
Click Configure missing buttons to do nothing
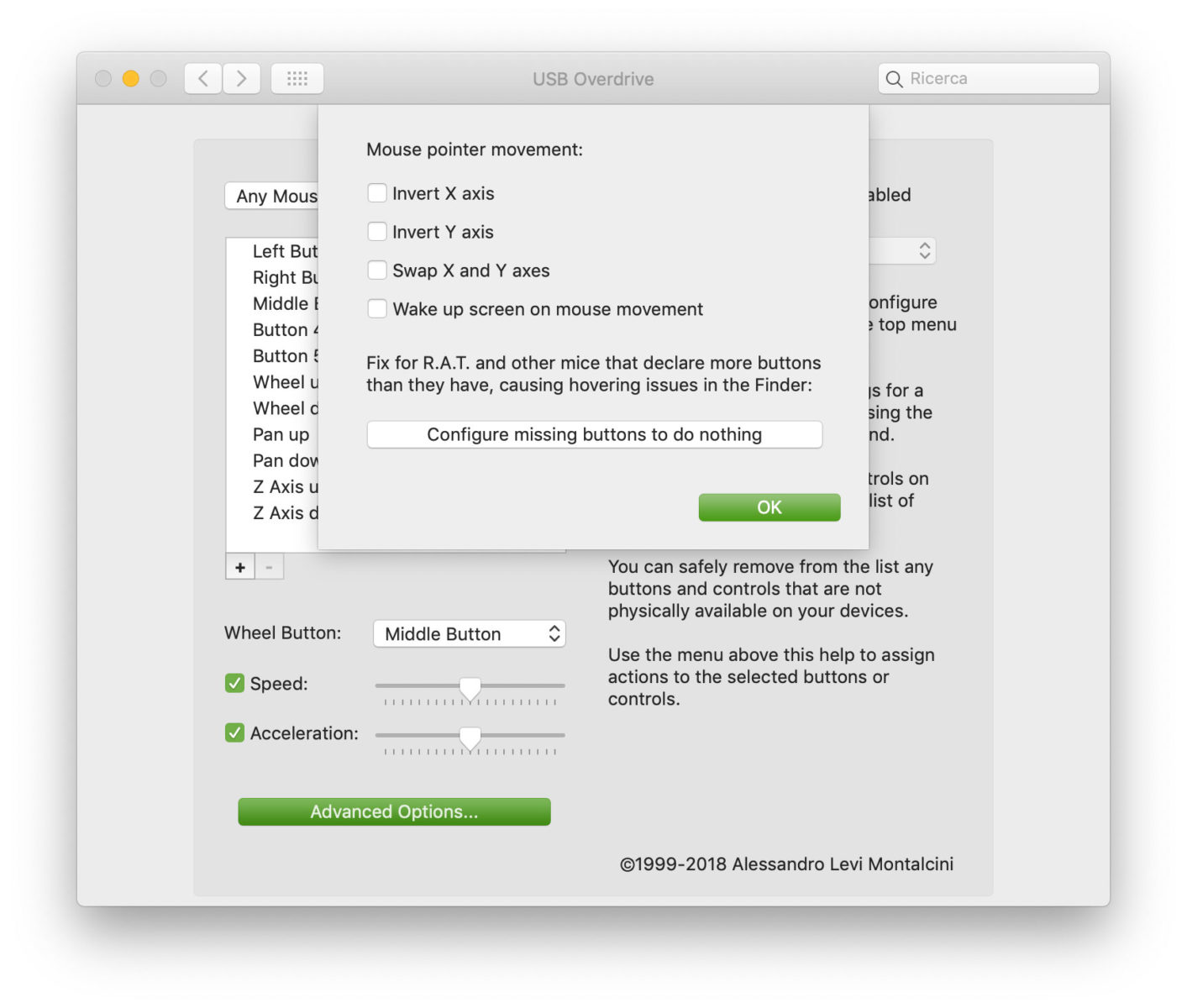click(595, 434)
